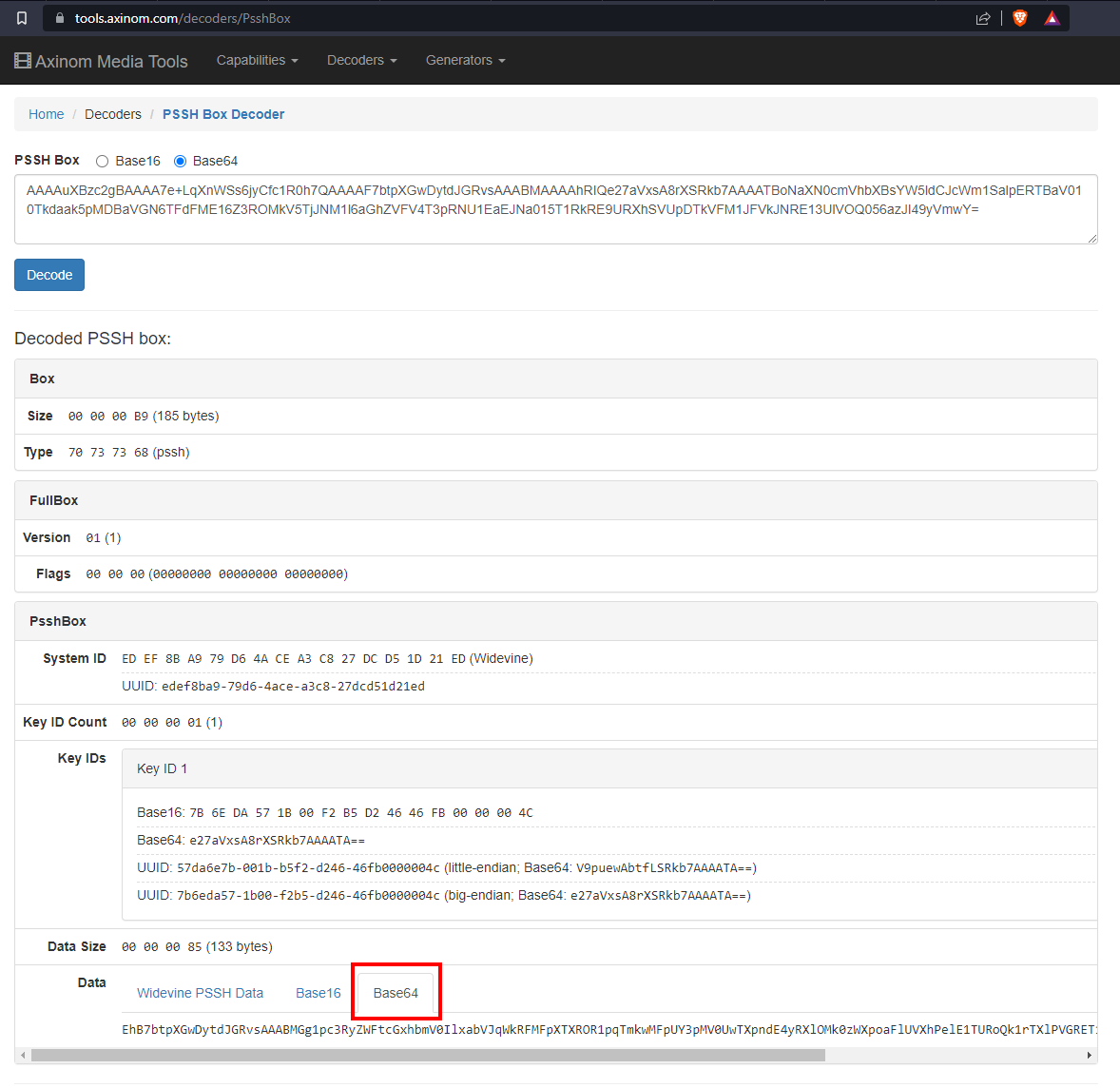Viewport: 1120px width, 1088px height.
Task: Click the Decoders breadcrumb text
Action: (113, 114)
